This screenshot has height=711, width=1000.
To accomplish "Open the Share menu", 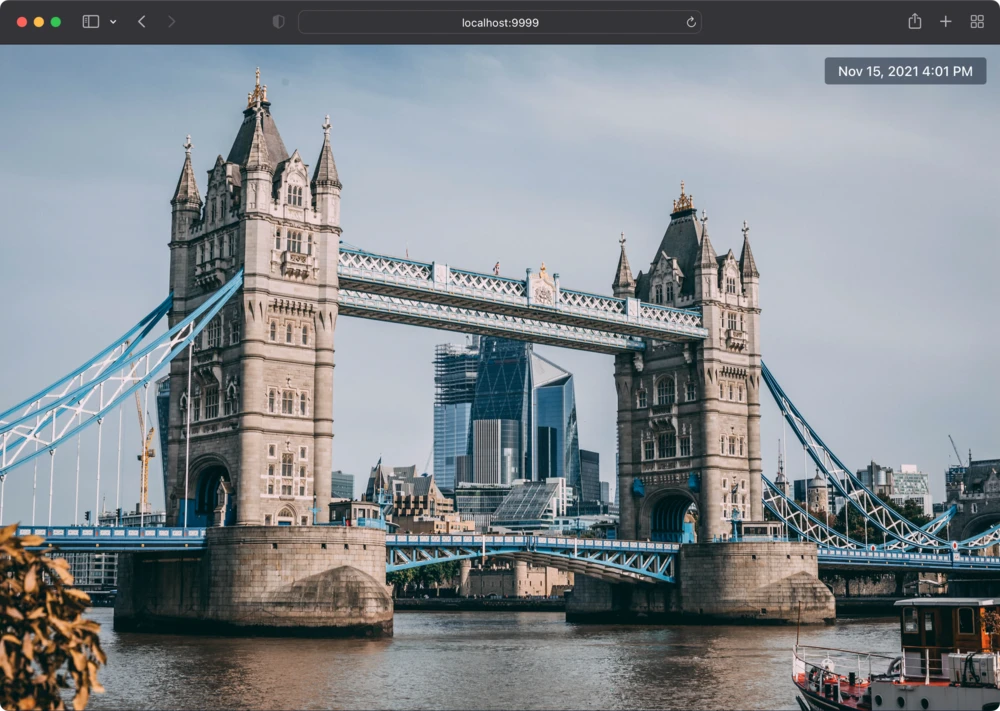I will 914,22.
